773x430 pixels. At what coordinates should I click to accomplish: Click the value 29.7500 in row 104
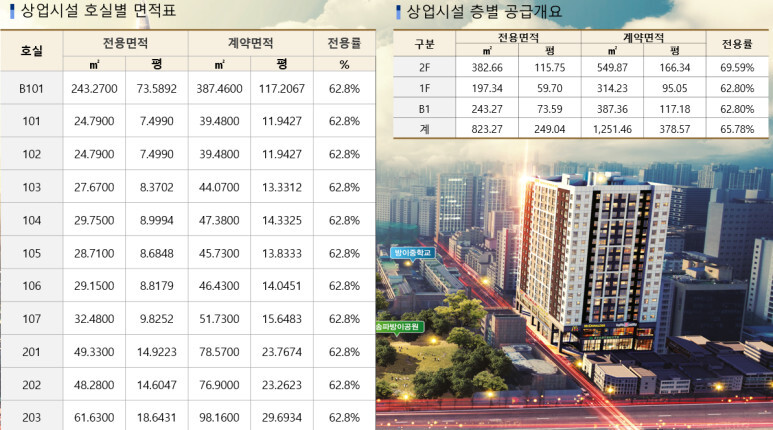pyautogui.click(x=94, y=220)
